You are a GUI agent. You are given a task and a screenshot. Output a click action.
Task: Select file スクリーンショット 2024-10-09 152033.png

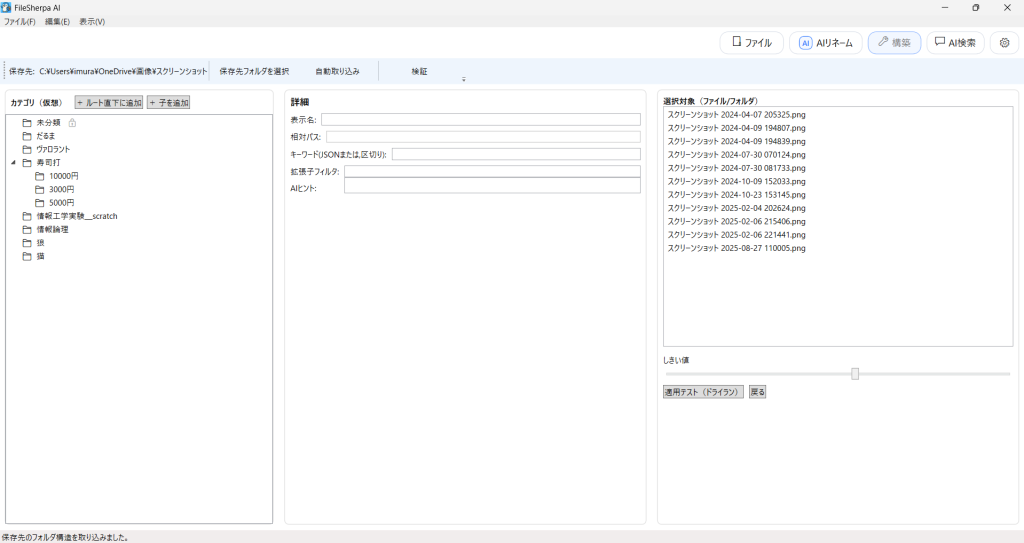[736, 182]
